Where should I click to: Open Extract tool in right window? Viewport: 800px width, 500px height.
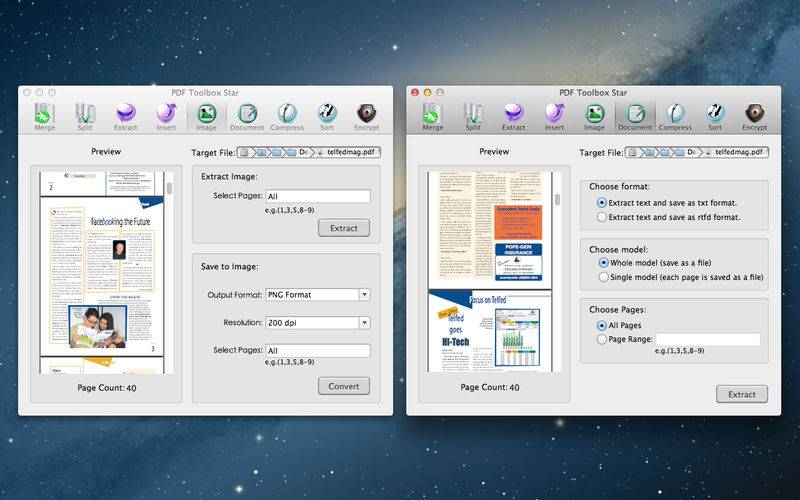514,117
